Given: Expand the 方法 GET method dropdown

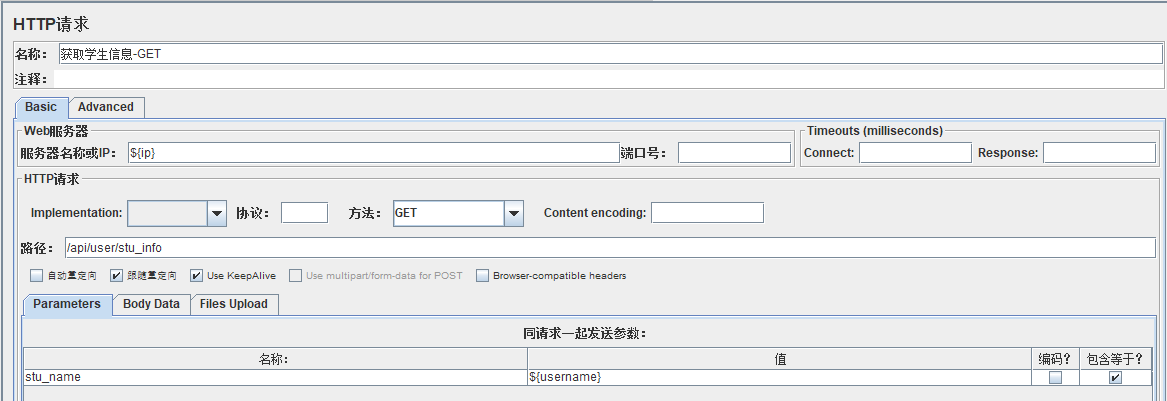Looking at the screenshot, I should point(514,213).
